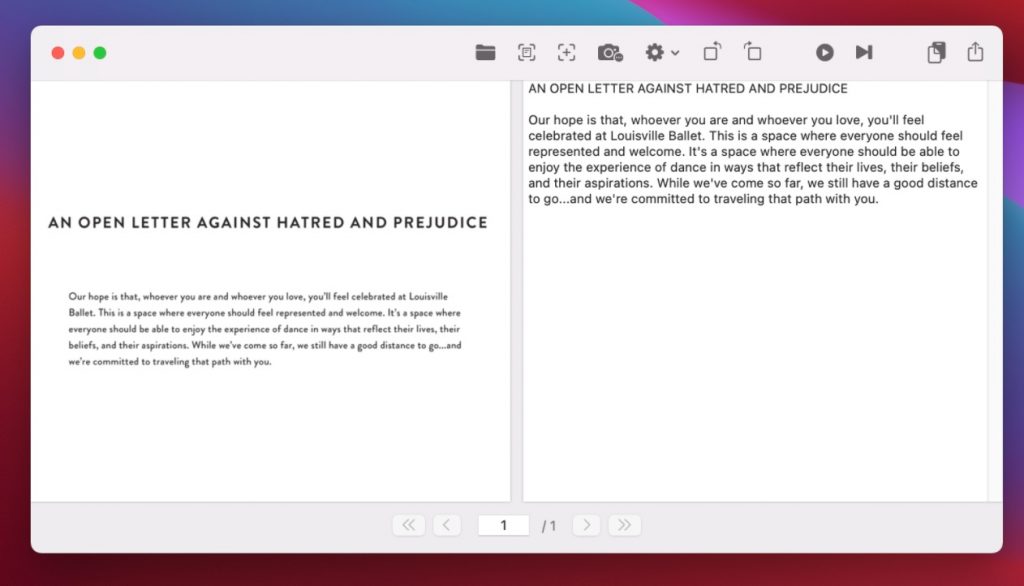Maximize the window with green button
The height and width of the screenshot is (586, 1024).
coord(100,53)
